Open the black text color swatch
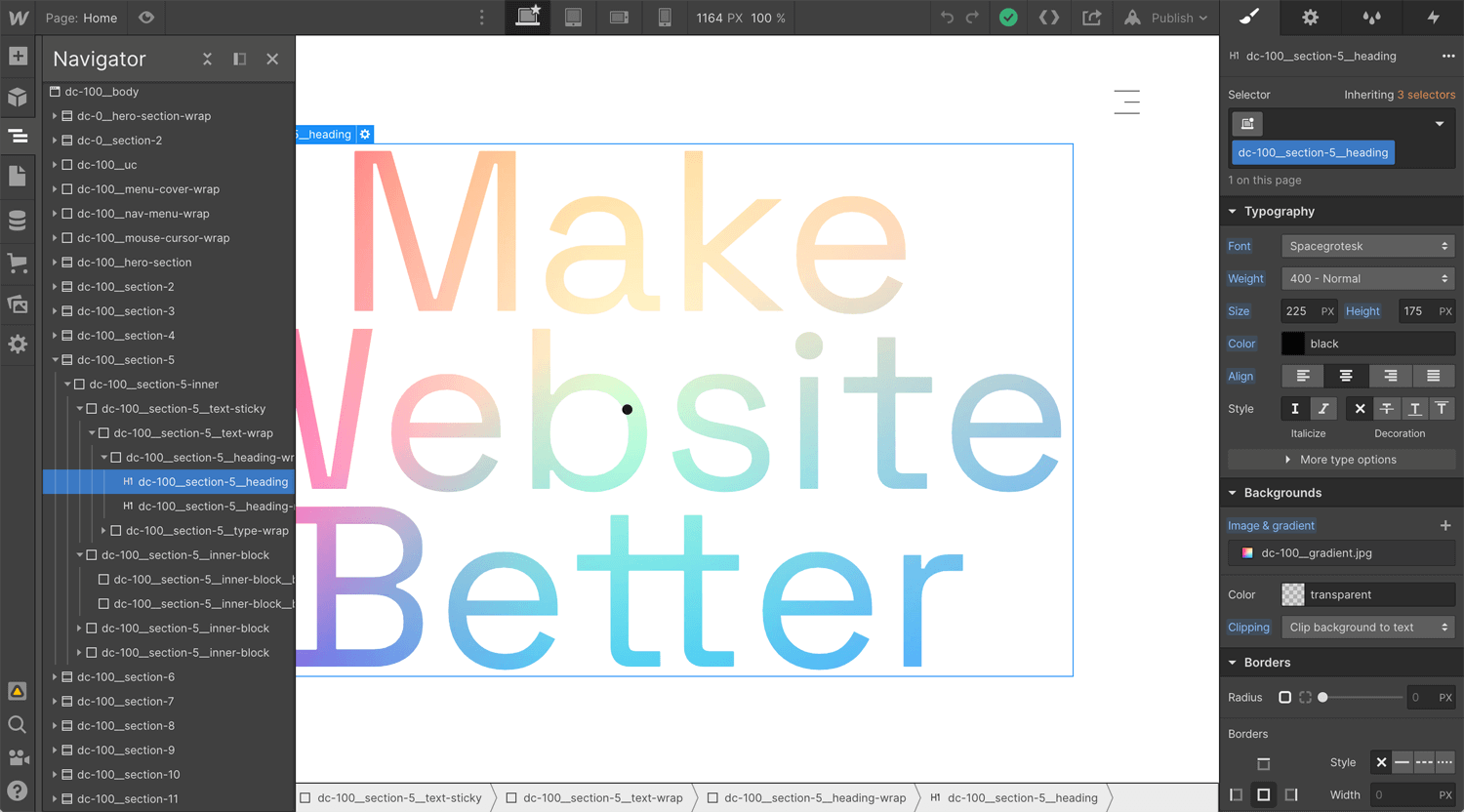The image size is (1464, 812). (1292, 344)
